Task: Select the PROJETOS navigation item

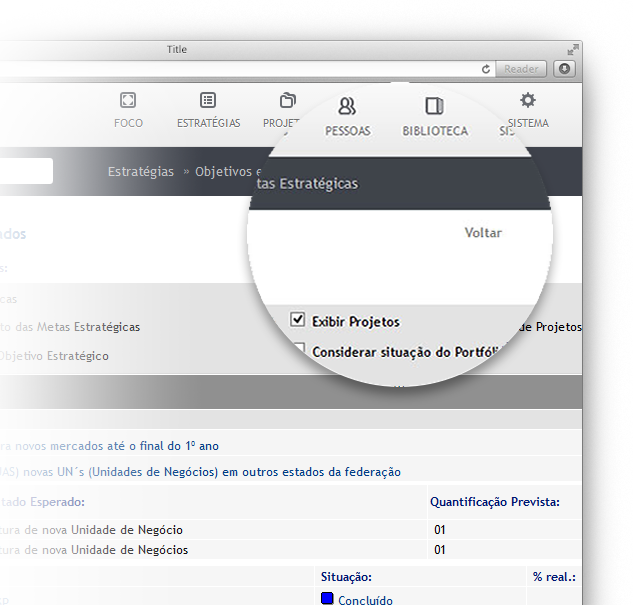Action: click(x=284, y=110)
